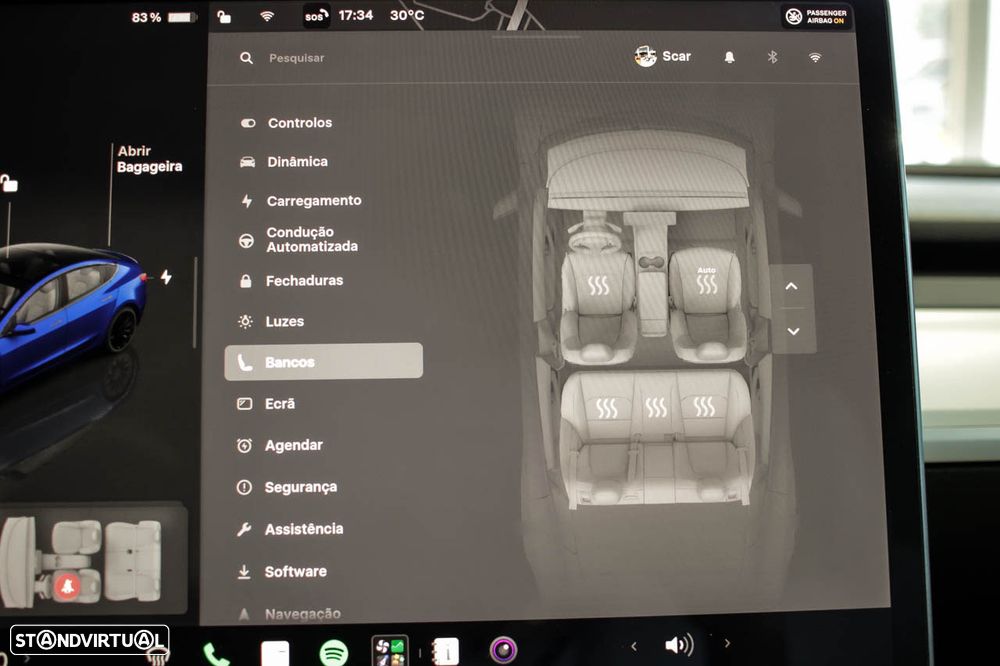Open notifications bell icon
This screenshot has height=666, width=1000.
[x=730, y=57]
